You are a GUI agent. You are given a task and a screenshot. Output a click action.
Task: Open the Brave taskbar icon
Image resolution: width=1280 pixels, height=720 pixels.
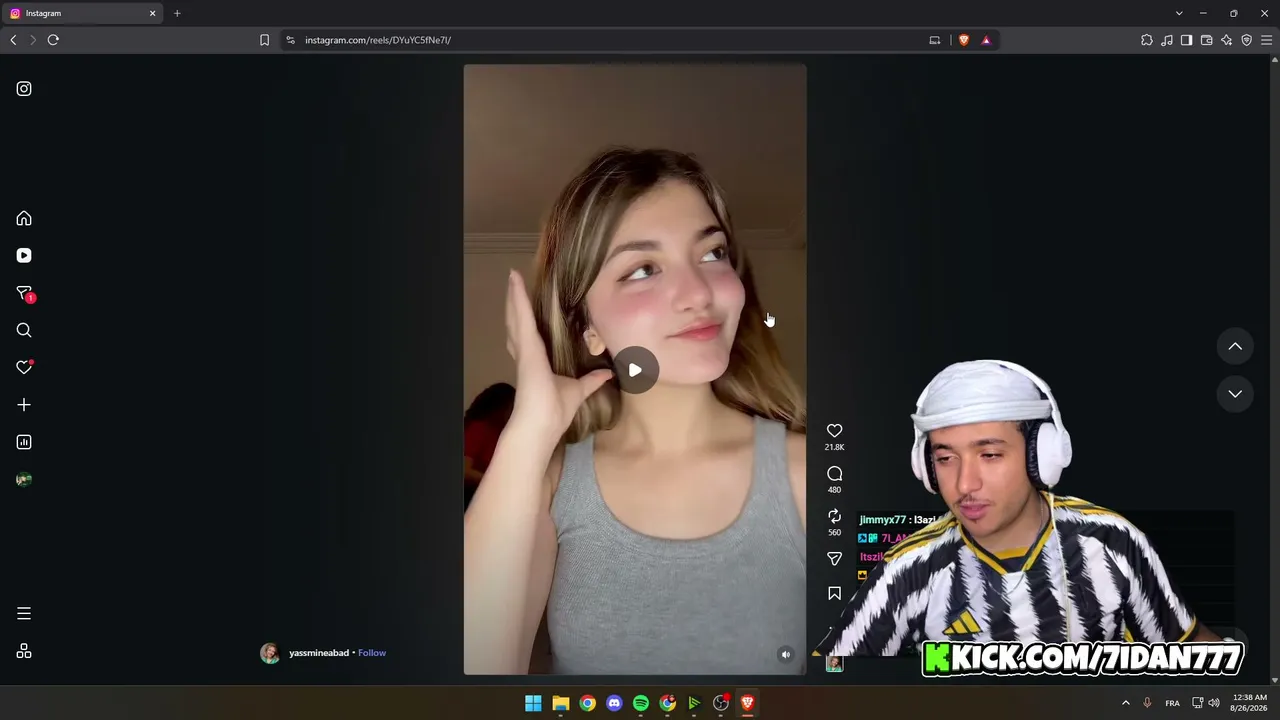coord(747,703)
